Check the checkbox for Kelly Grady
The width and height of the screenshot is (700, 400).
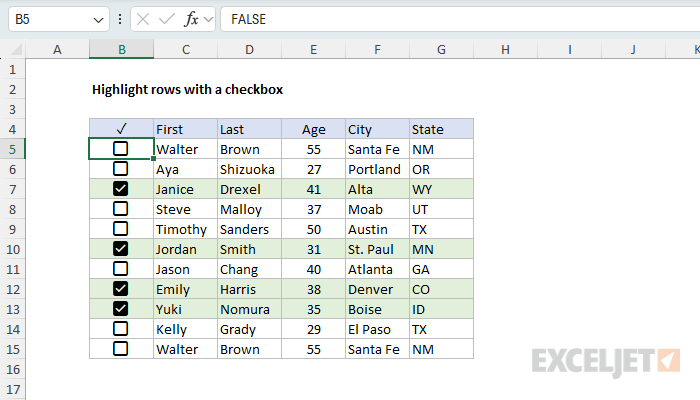coord(121,329)
